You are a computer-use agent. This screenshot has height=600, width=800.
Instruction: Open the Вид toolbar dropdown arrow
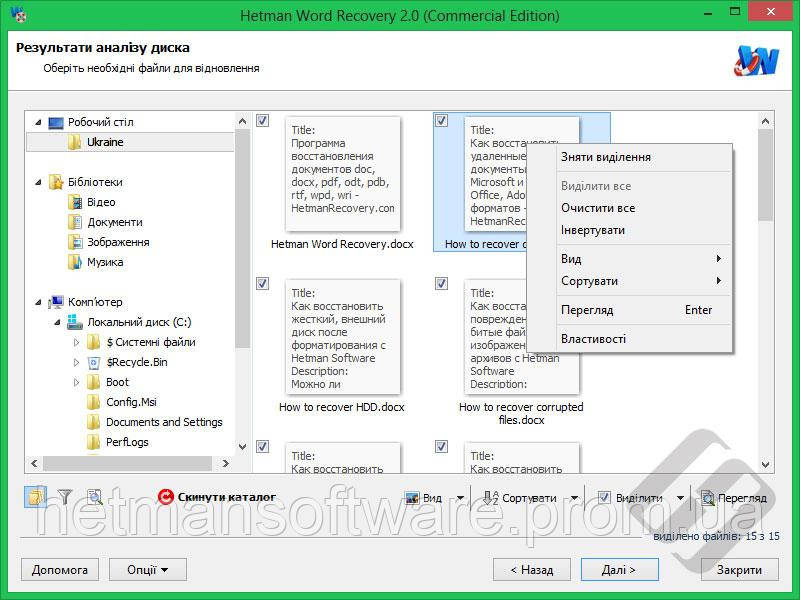[460, 498]
